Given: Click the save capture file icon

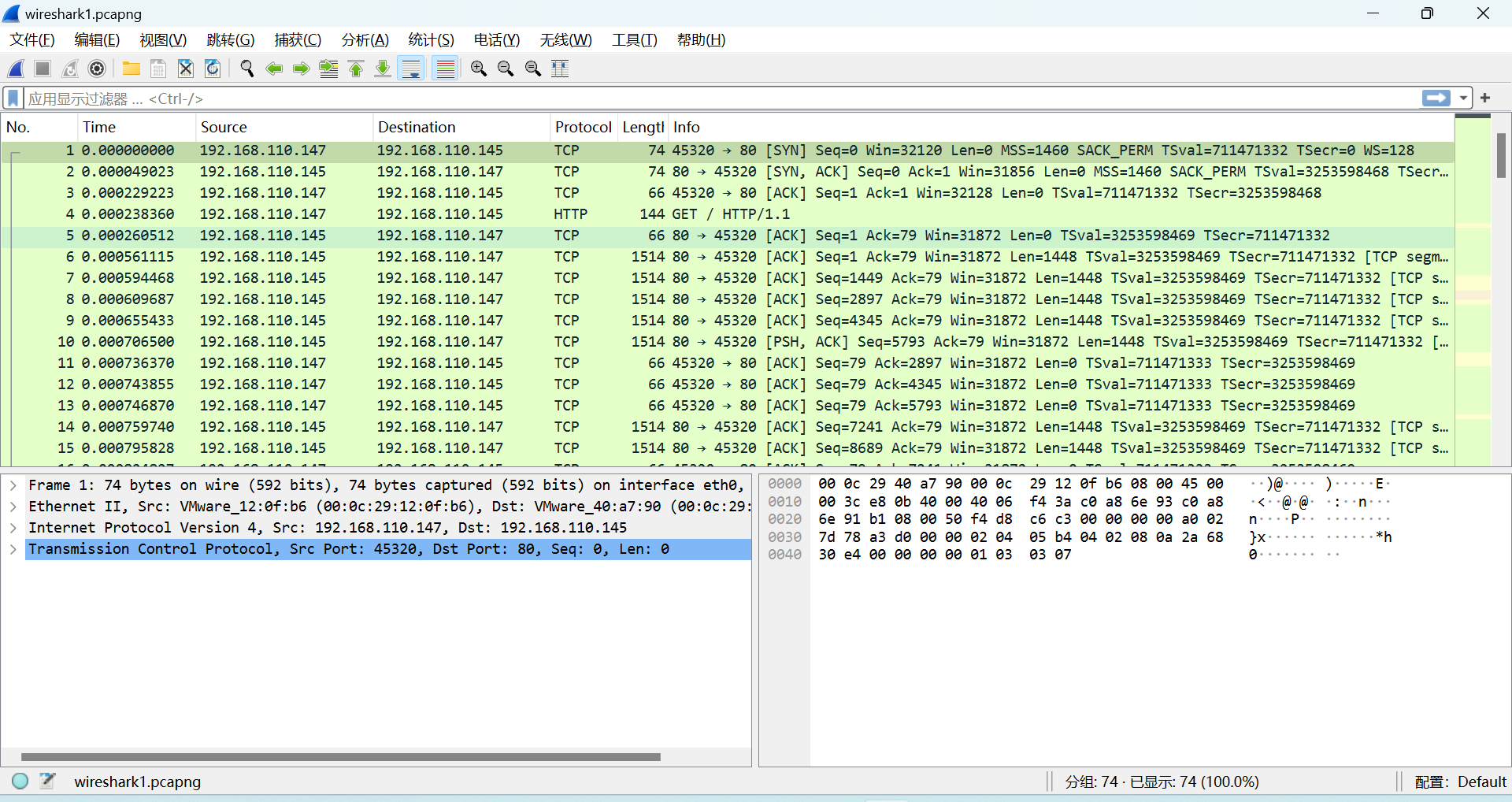Looking at the screenshot, I should 158,69.
